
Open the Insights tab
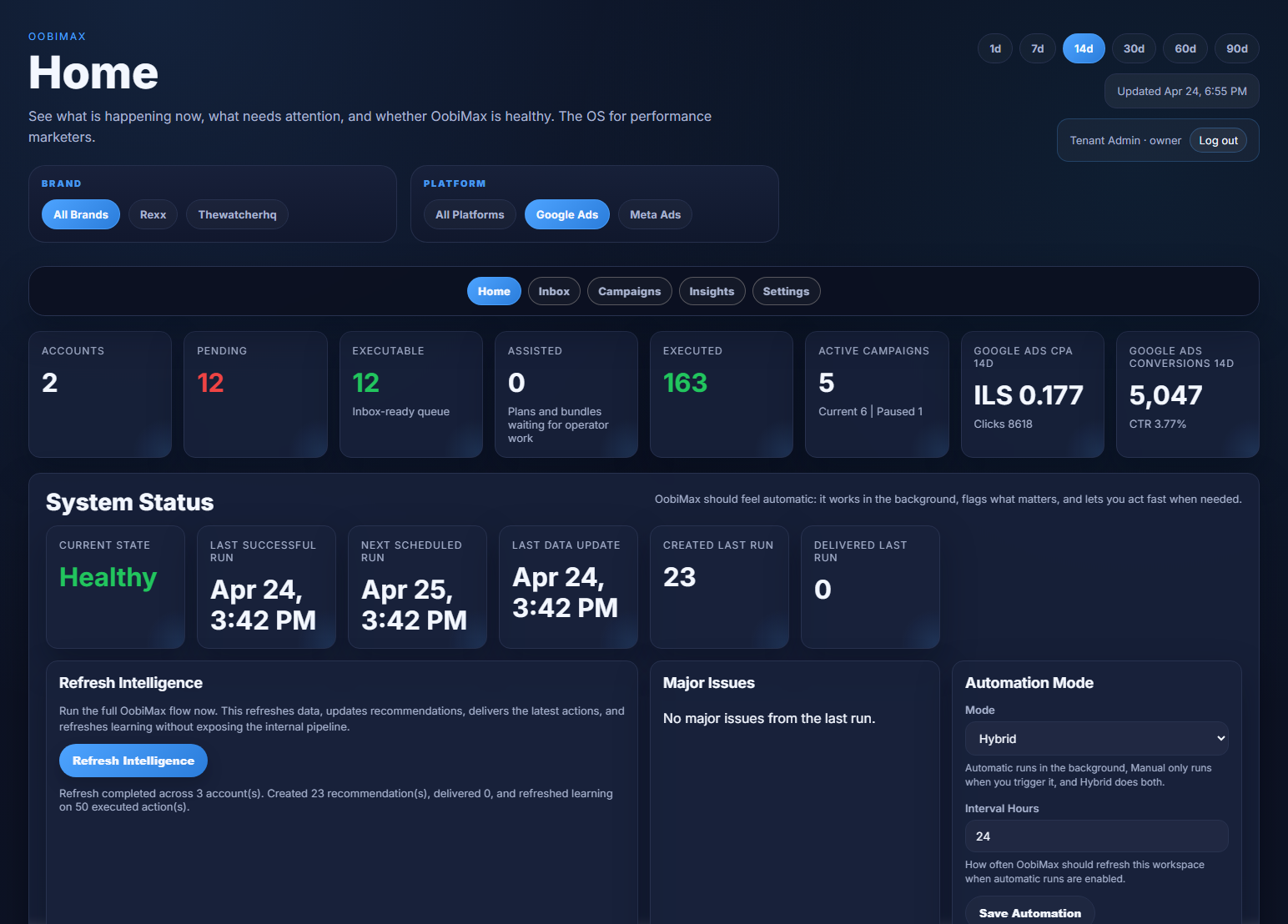click(x=712, y=291)
